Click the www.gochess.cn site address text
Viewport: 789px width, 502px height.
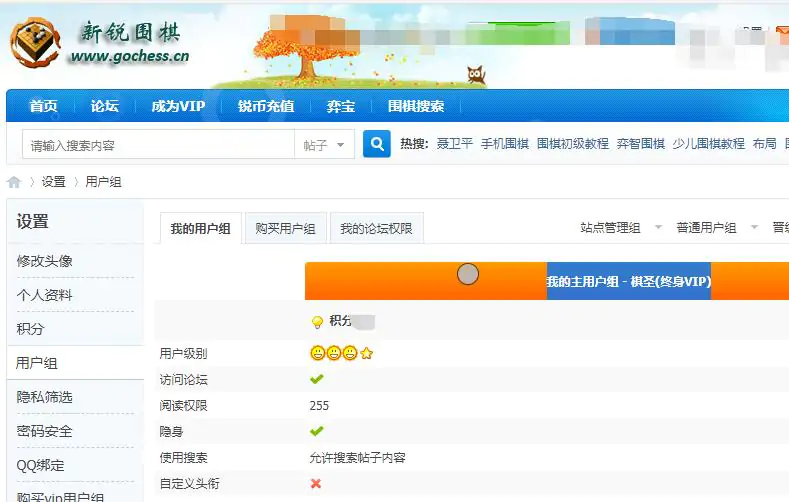[x=130, y=56]
